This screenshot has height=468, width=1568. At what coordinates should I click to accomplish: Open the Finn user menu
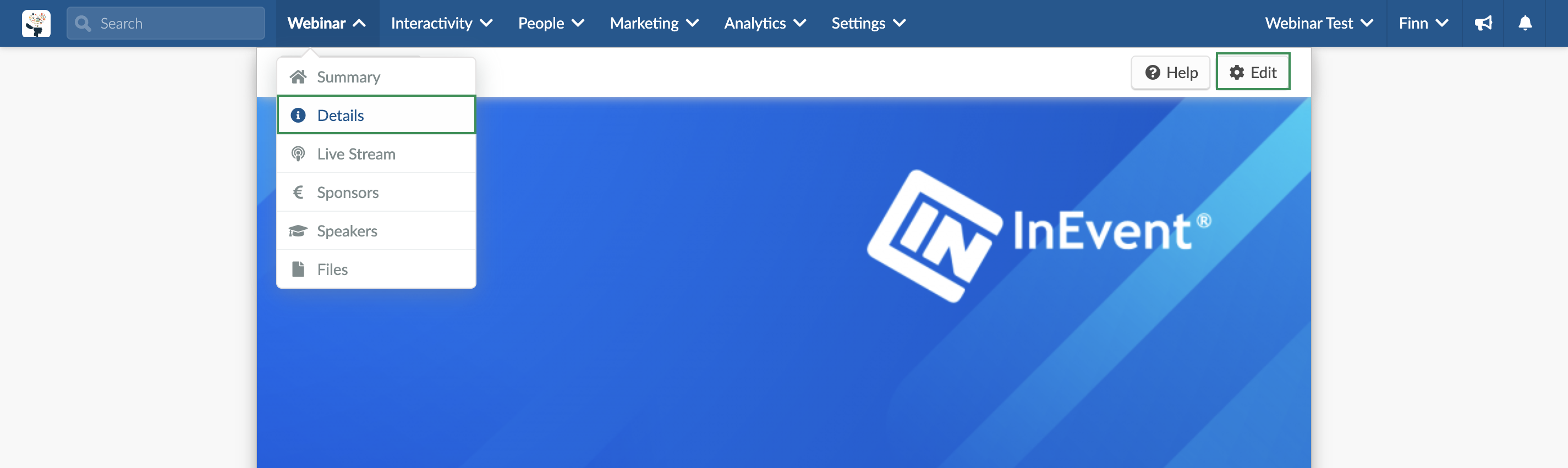coord(1424,23)
